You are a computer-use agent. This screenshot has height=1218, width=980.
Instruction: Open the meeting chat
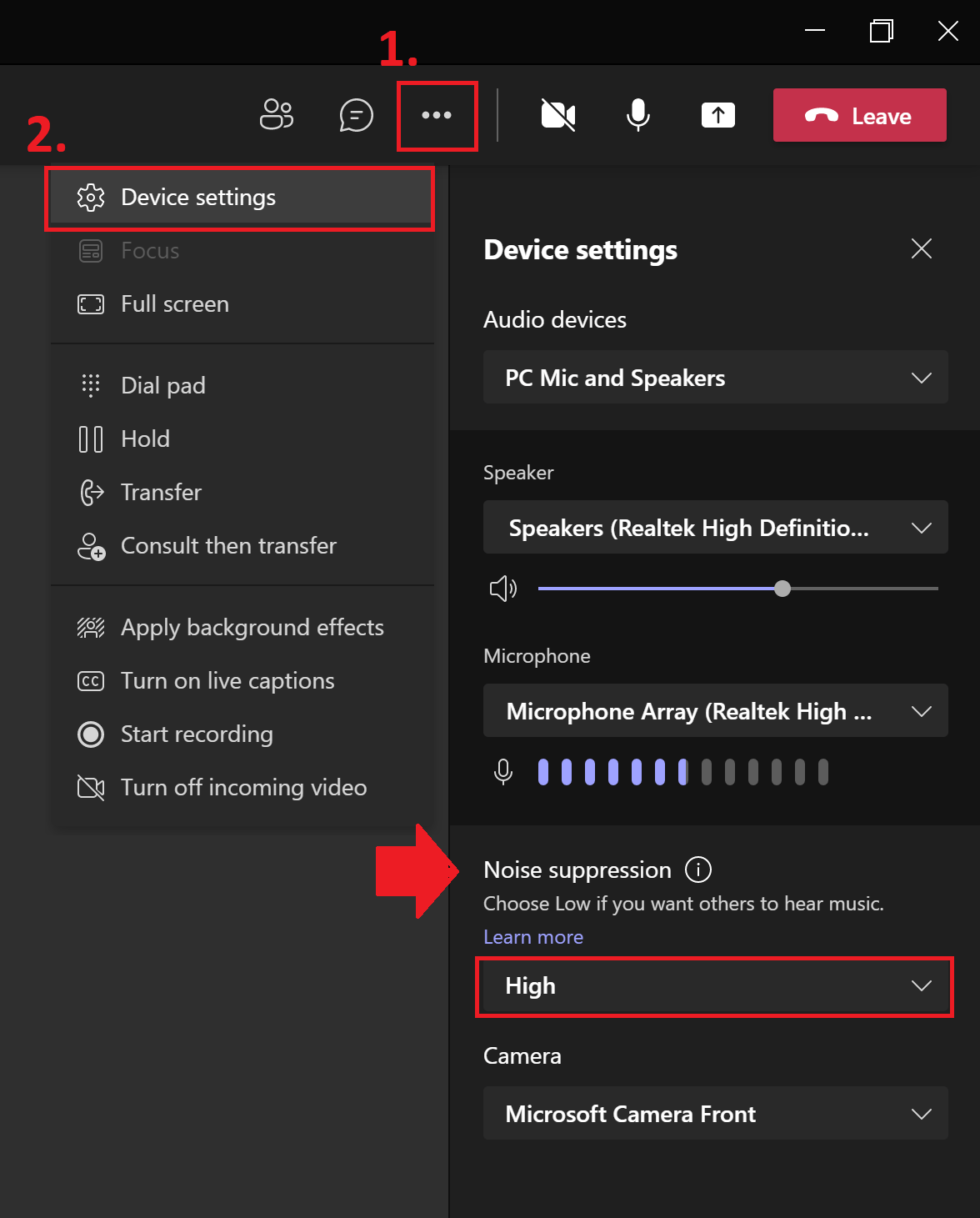pyautogui.click(x=356, y=115)
